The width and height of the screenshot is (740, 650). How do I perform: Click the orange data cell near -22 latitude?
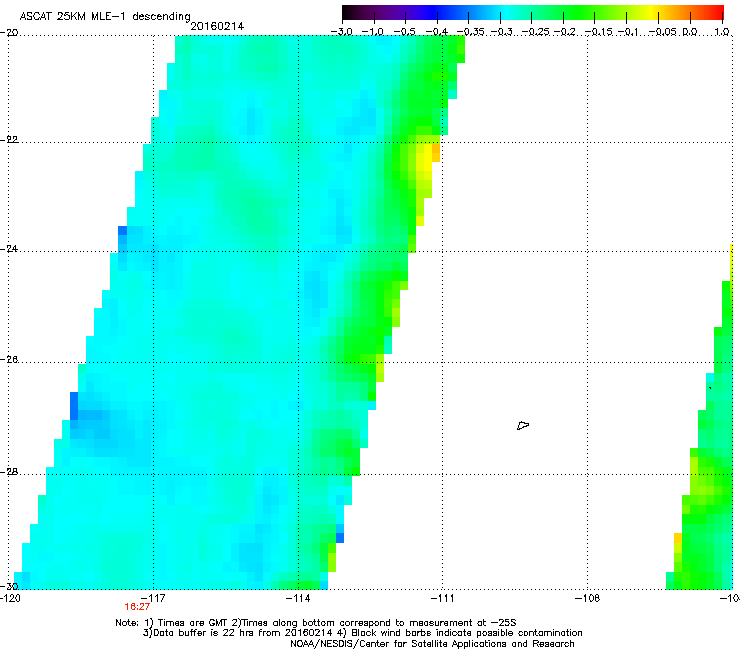coord(436,153)
